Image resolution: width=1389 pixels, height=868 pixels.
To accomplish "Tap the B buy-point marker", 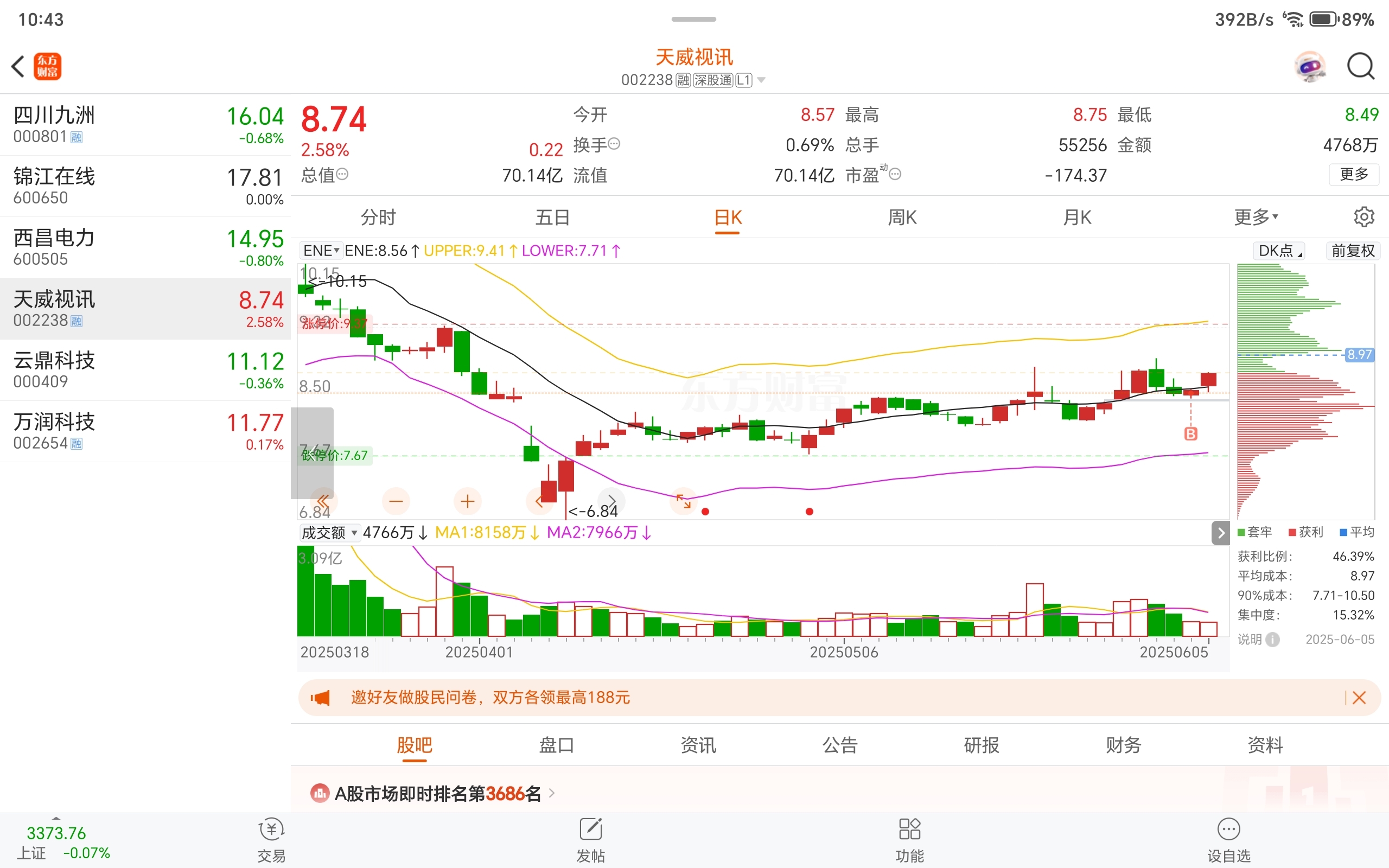I will tap(1191, 434).
